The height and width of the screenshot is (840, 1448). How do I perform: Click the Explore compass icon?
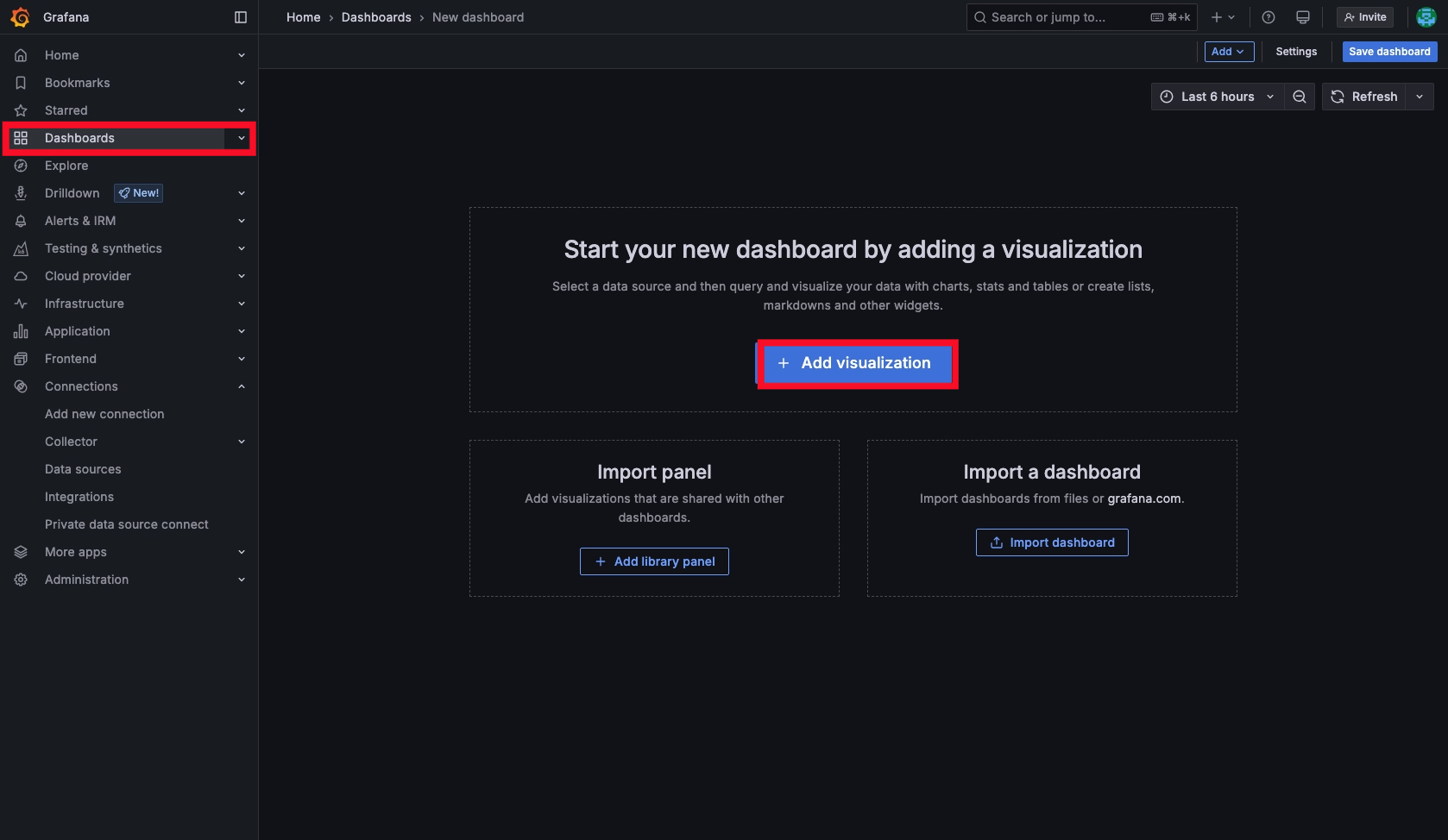pos(21,166)
